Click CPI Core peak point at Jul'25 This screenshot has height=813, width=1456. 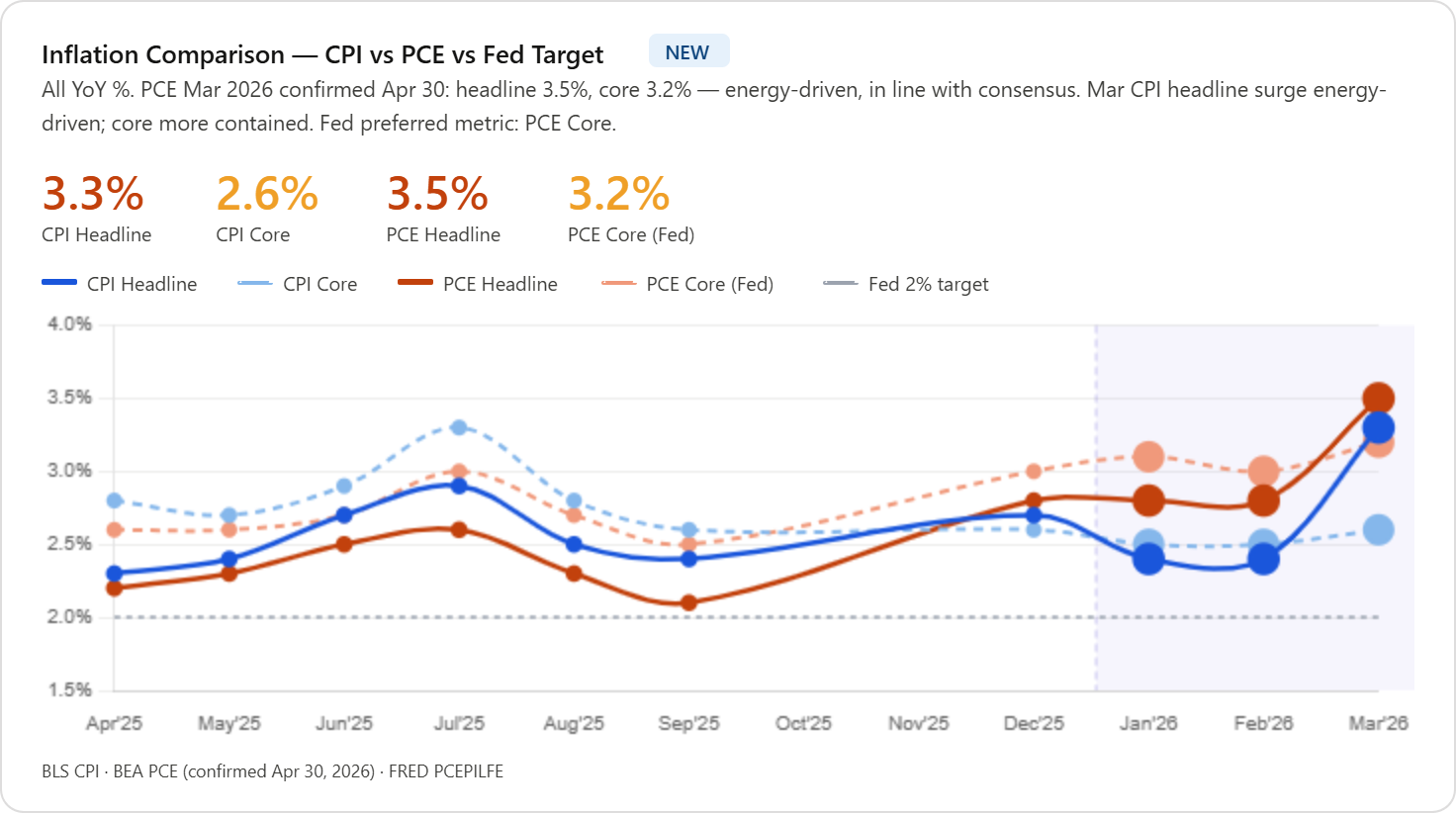[459, 427]
